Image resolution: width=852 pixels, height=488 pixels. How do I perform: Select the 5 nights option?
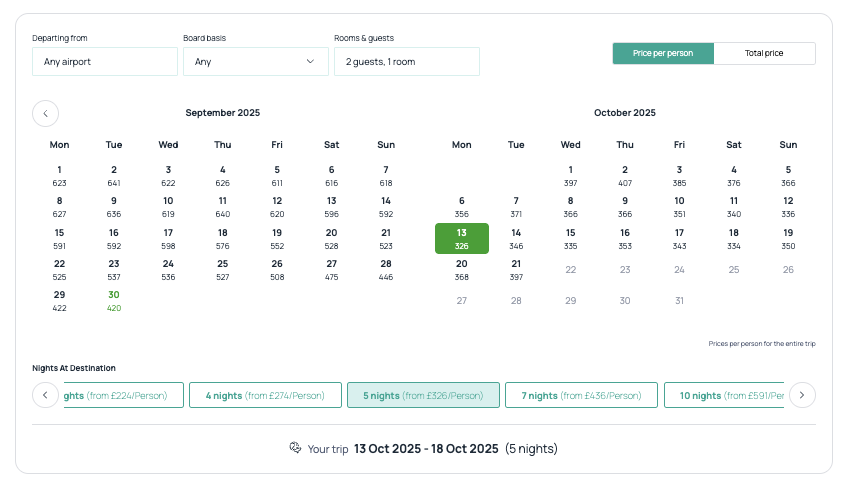423,395
